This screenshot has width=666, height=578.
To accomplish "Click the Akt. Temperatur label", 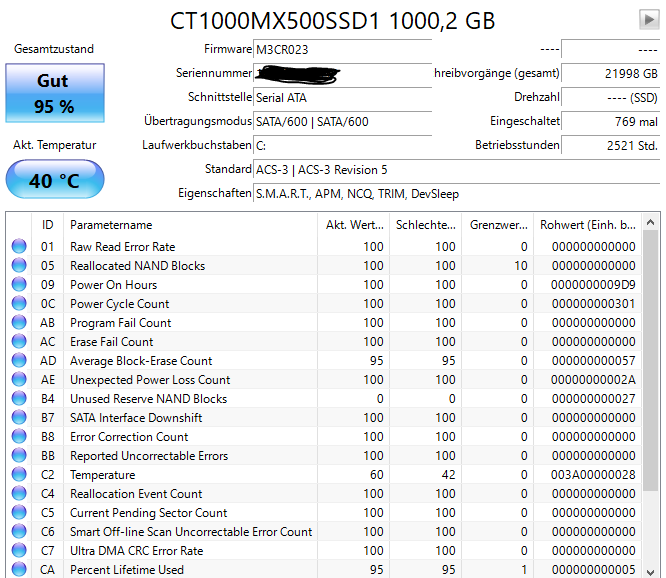I will point(54,145).
